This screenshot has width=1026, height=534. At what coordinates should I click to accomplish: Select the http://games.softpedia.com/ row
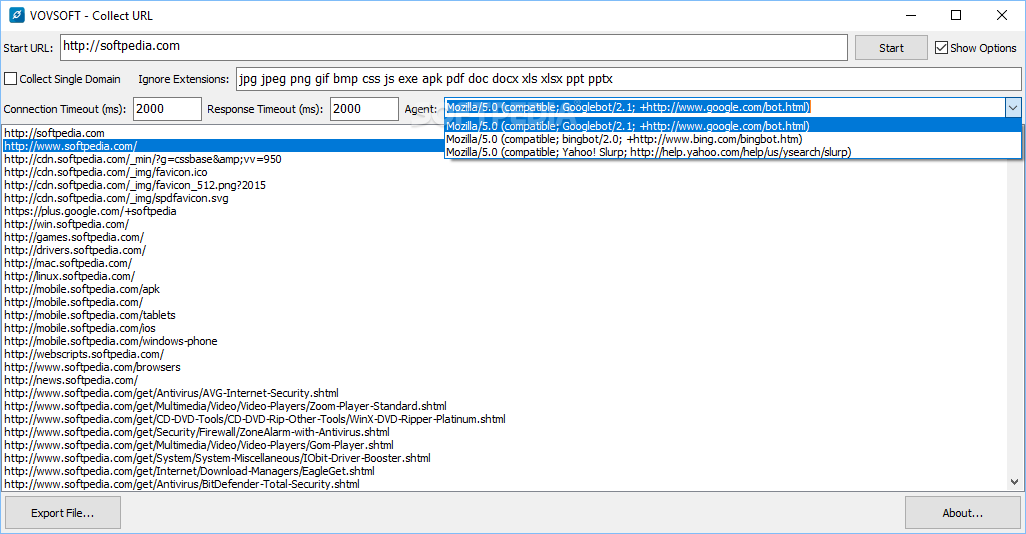tap(504, 237)
